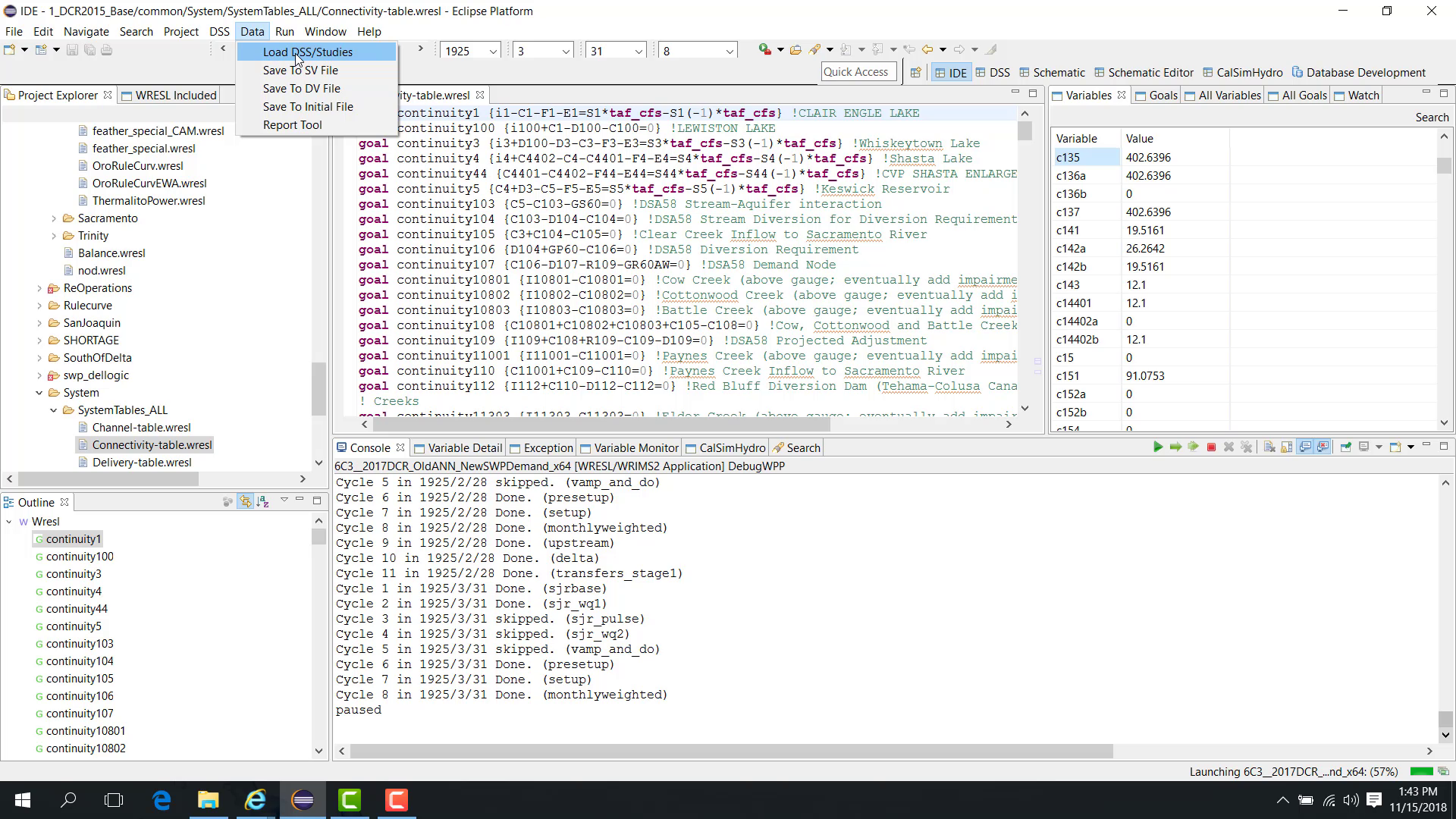
Task: Collapse the Wresl node in Outline
Action: (9, 522)
